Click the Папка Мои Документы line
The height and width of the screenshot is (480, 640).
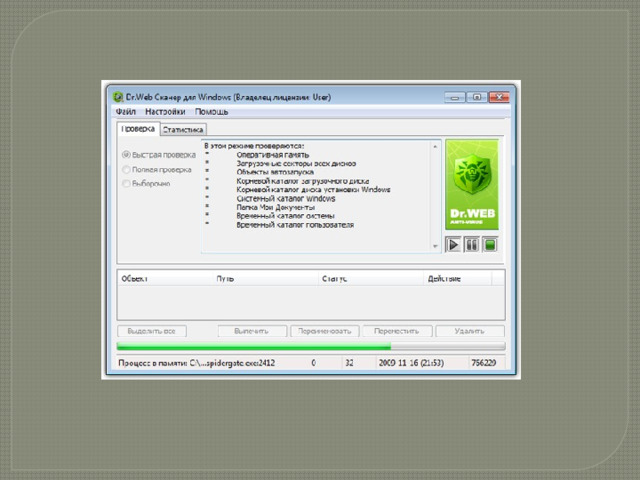(276, 207)
